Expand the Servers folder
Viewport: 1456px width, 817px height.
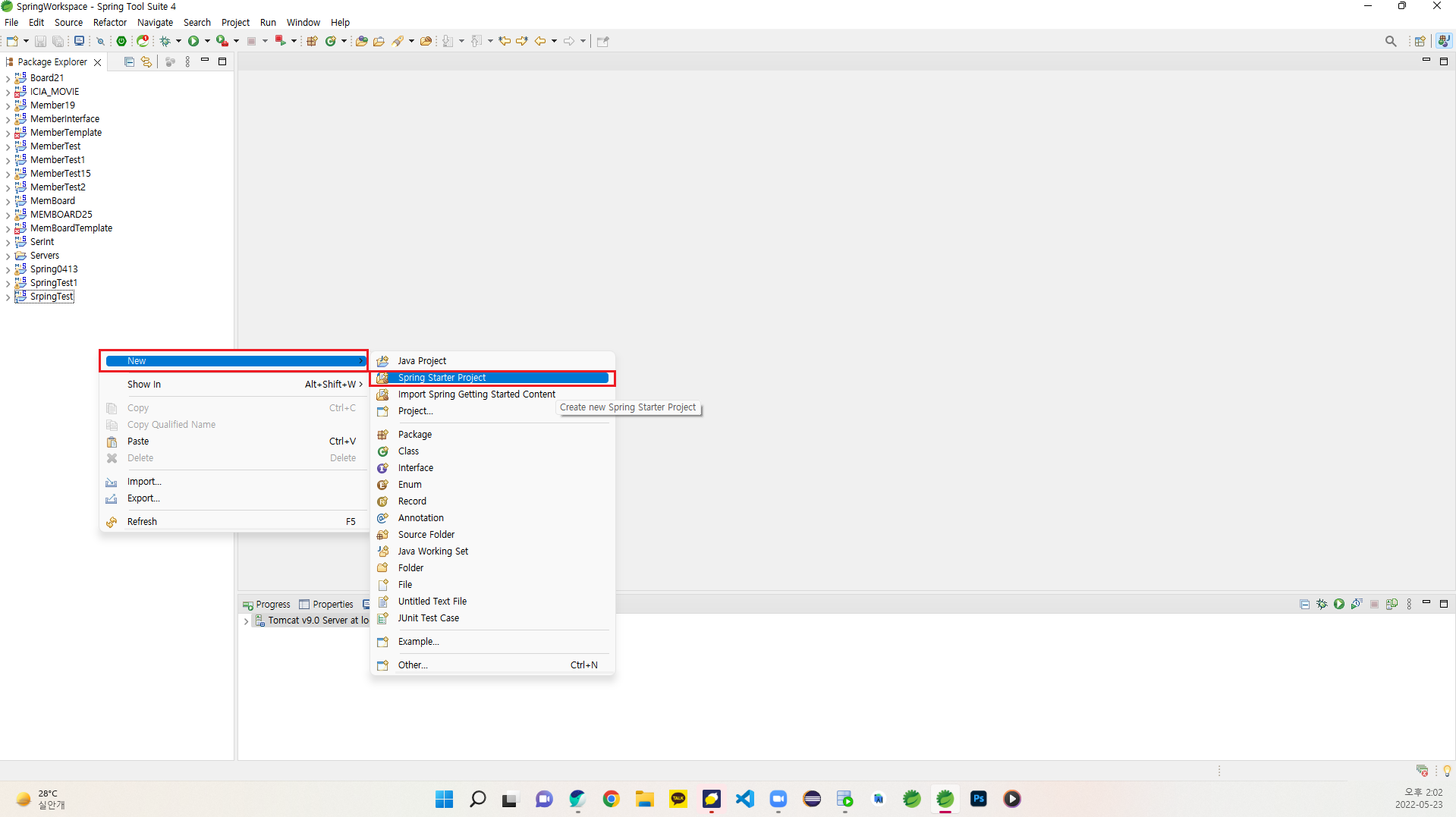(x=8, y=256)
